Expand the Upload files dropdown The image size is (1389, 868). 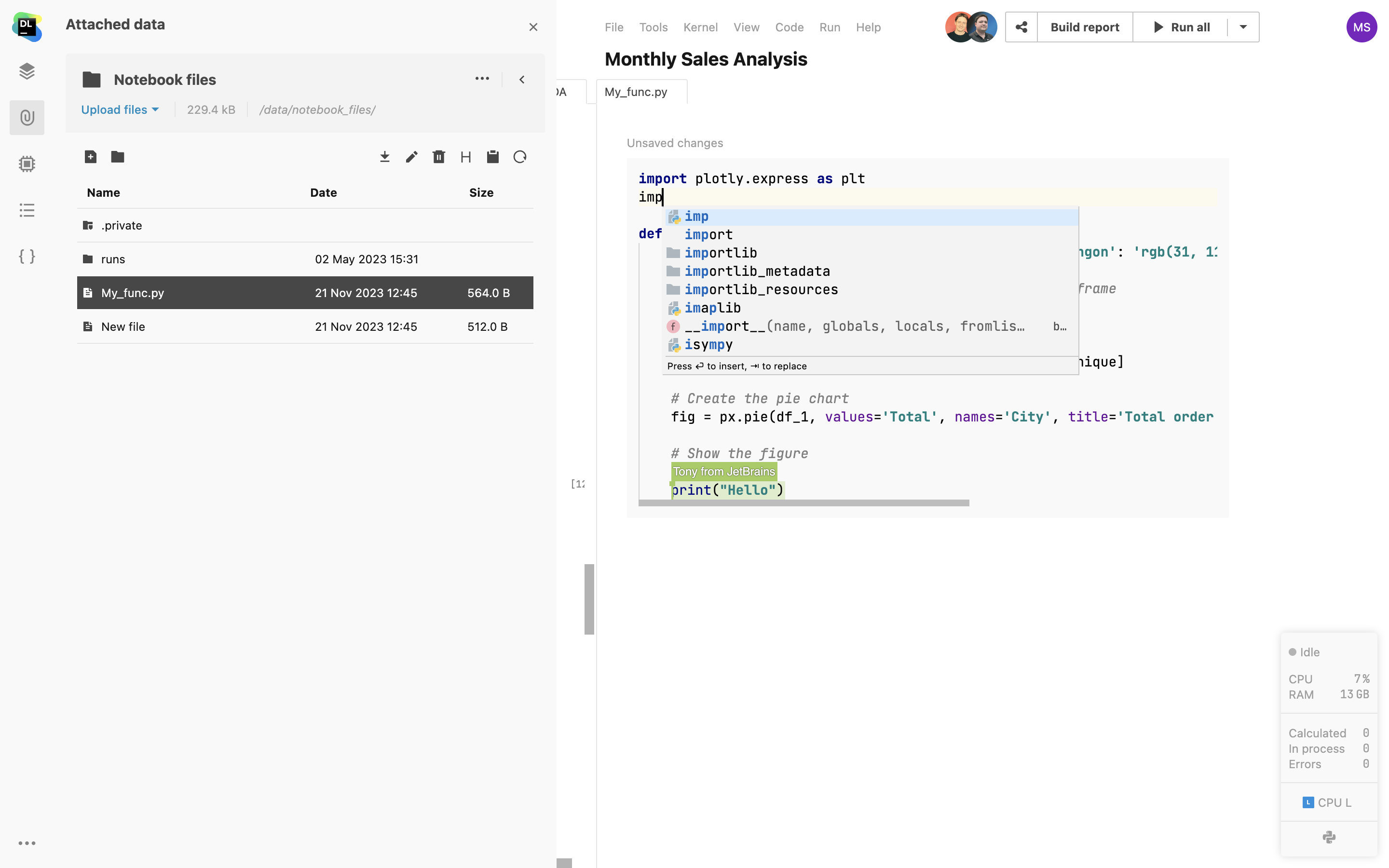click(120, 109)
